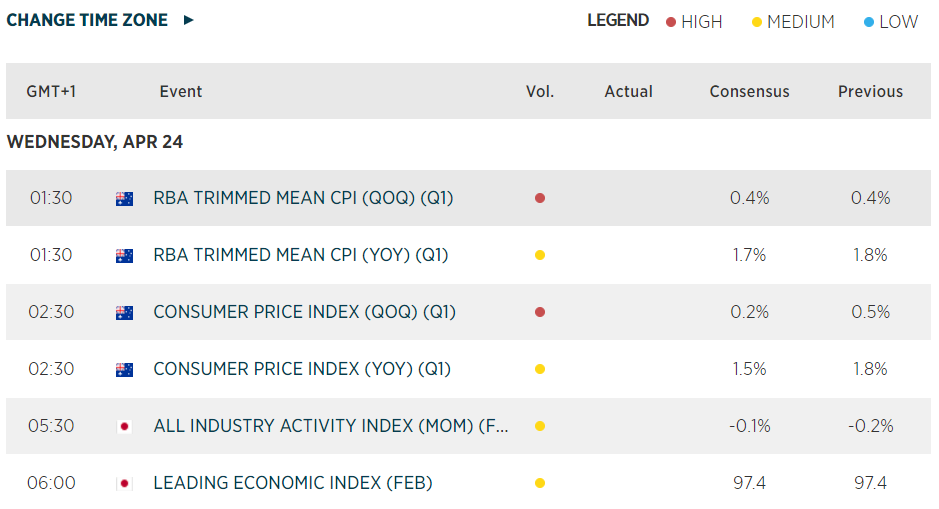The image size is (939, 509).
Task: Click Australia flag beside RBA Trimmed Mean CPI (QoQ)
Action: coord(125,198)
